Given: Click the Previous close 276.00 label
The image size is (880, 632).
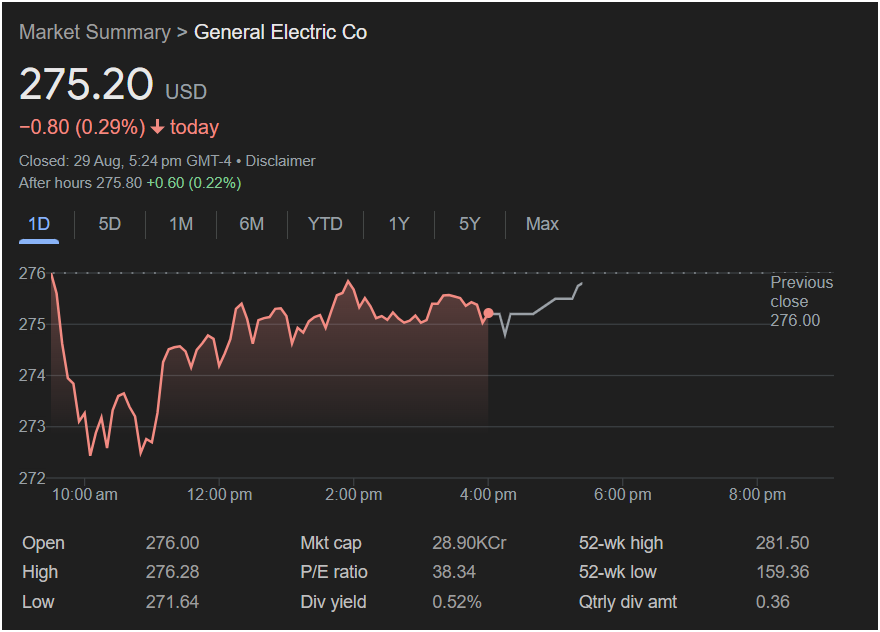Looking at the screenshot, I should 800,301.
